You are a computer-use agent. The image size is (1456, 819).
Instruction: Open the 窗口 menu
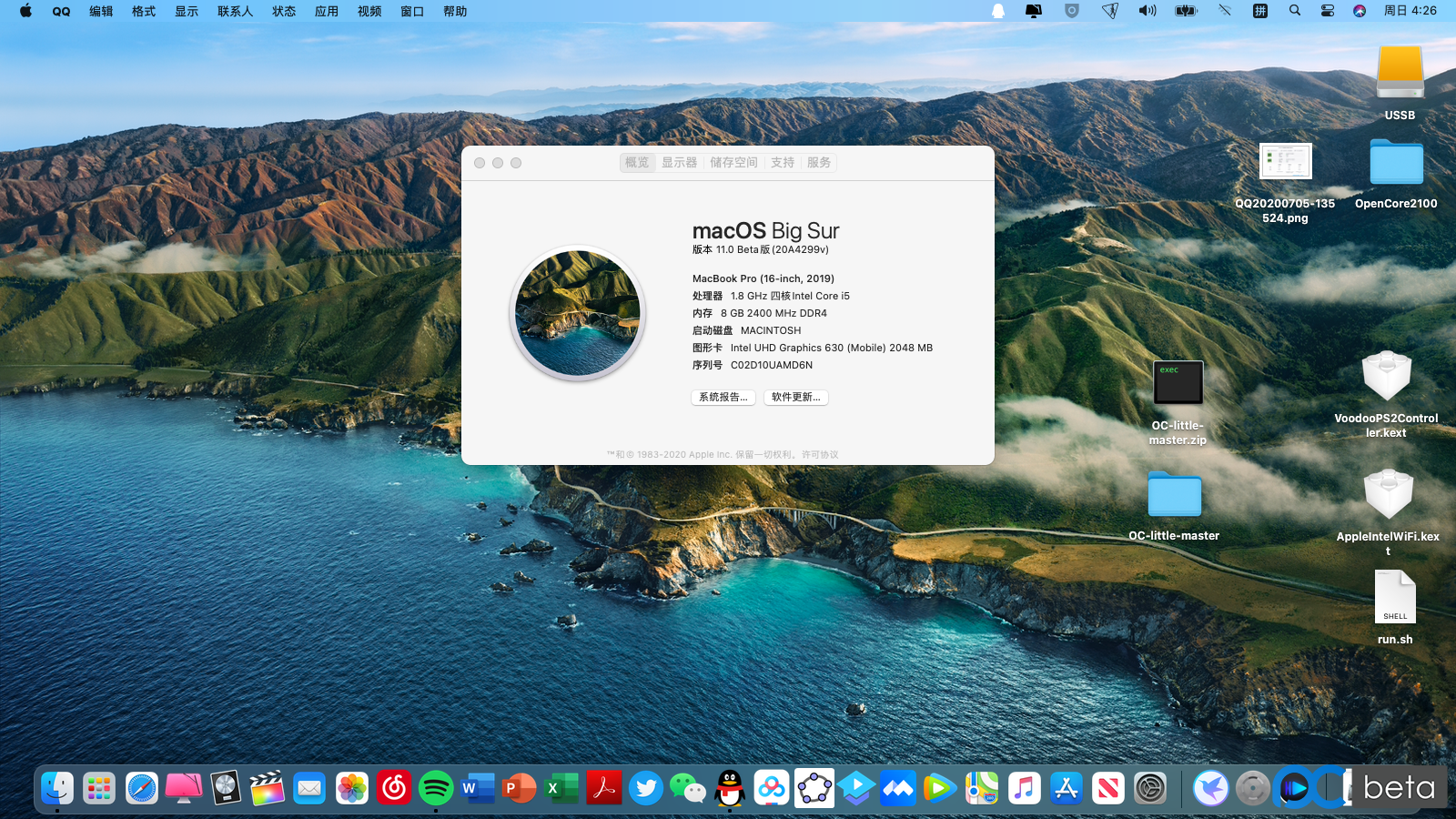point(412,11)
